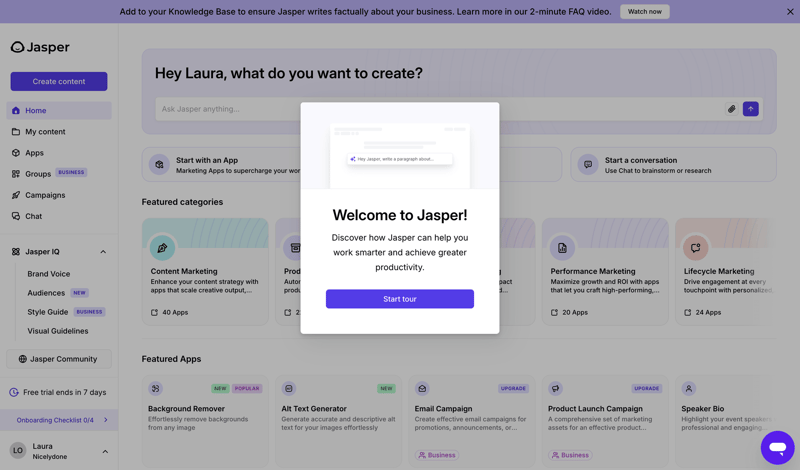Open the Lifecycle Marketing category card
The width and height of the screenshot is (800, 470).
726,271
